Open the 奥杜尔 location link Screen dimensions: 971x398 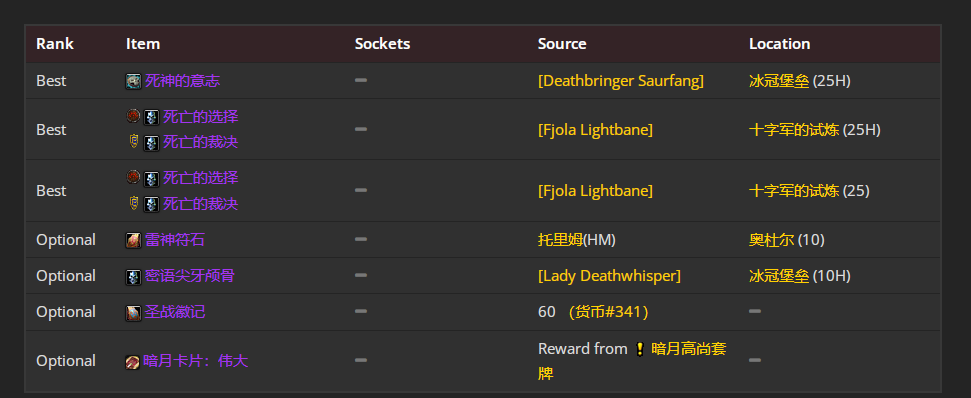[771, 240]
